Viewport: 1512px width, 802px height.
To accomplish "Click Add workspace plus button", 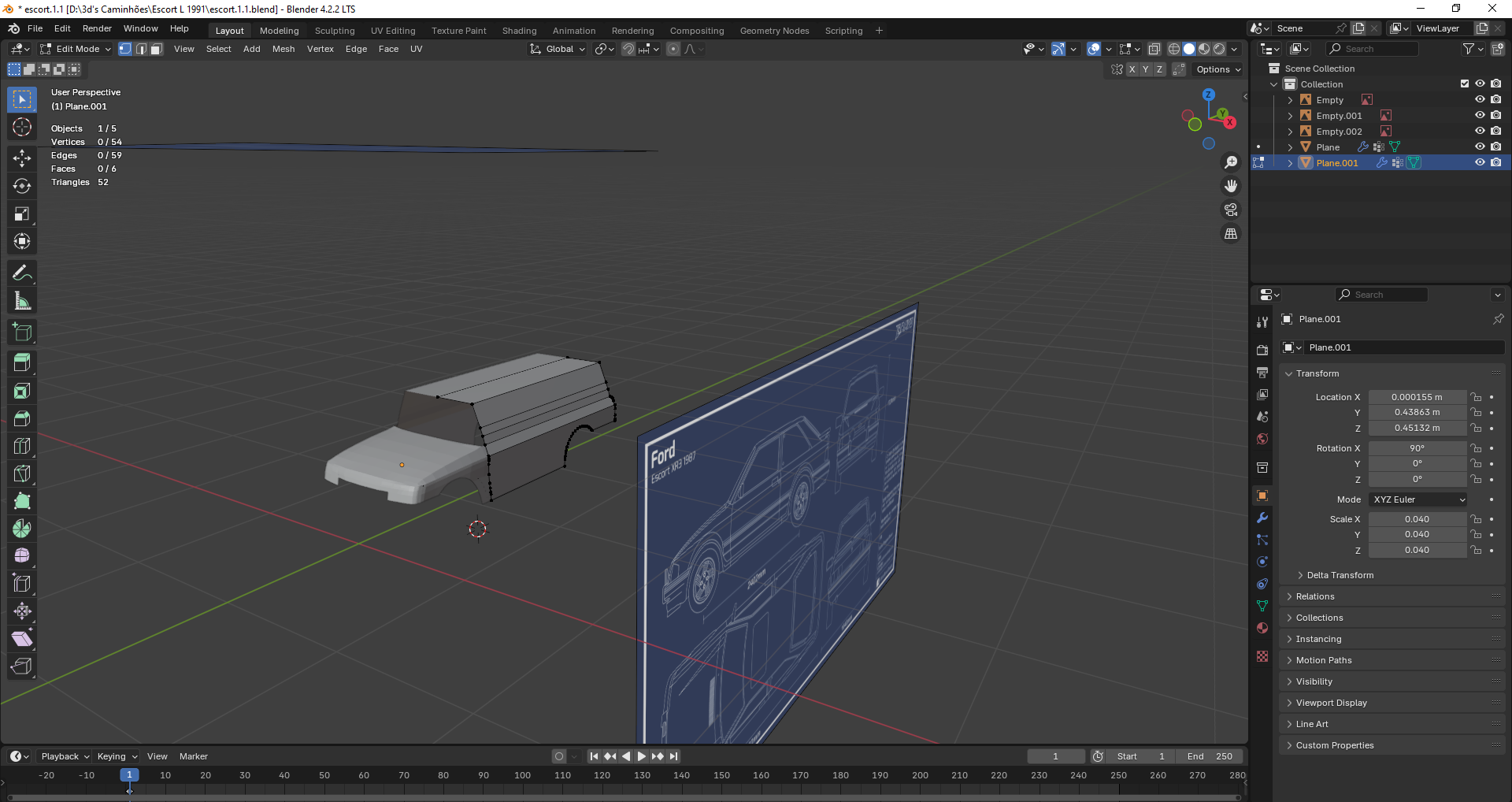I will [x=879, y=31].
